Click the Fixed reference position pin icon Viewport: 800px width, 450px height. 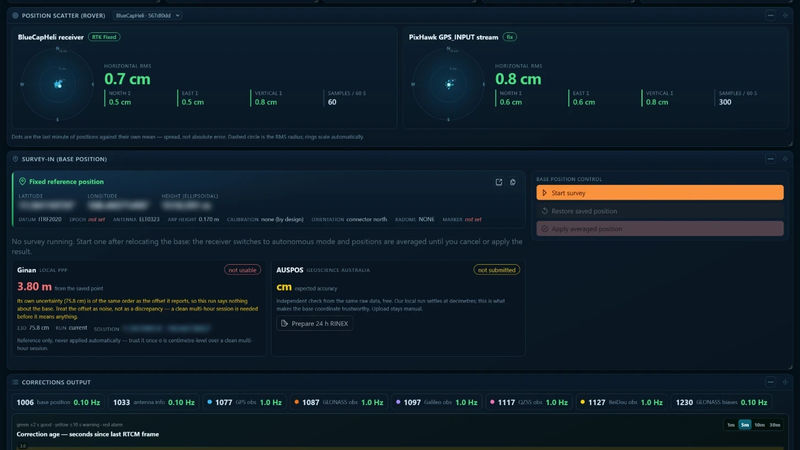22,182
